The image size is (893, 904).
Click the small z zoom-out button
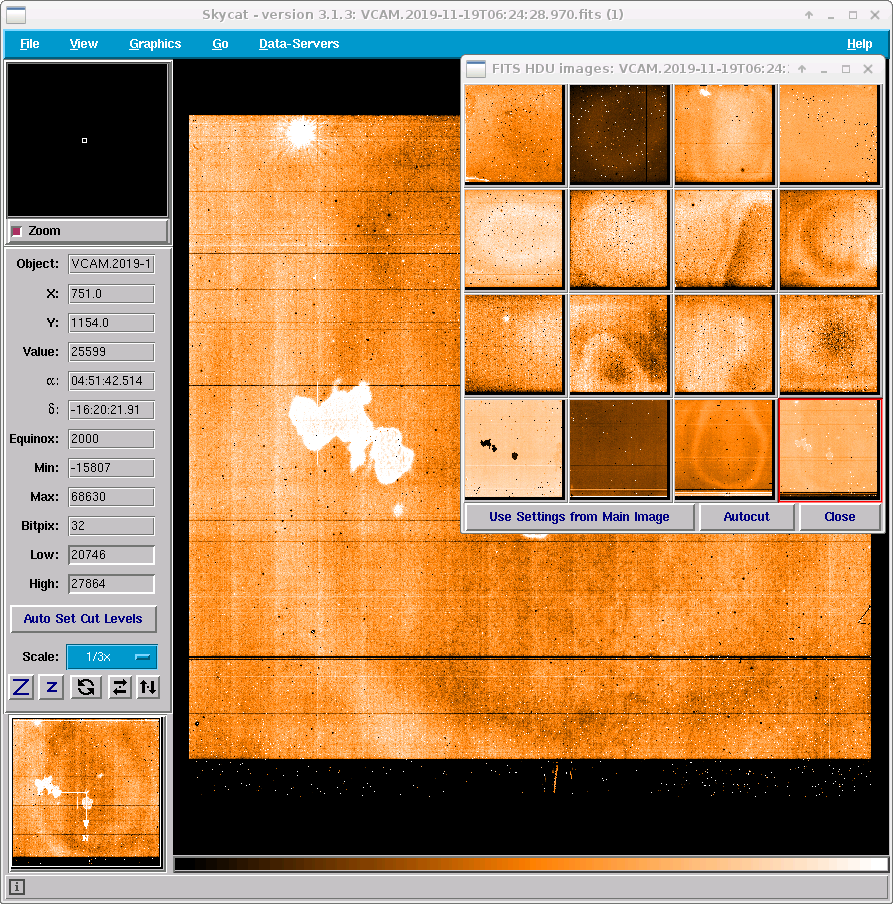53,687
